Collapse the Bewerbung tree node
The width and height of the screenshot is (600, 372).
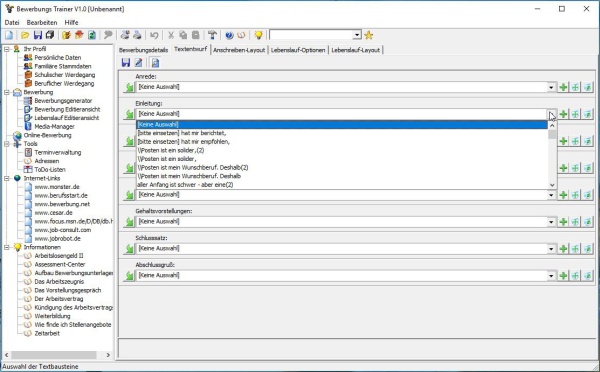(x=7, y=92)
